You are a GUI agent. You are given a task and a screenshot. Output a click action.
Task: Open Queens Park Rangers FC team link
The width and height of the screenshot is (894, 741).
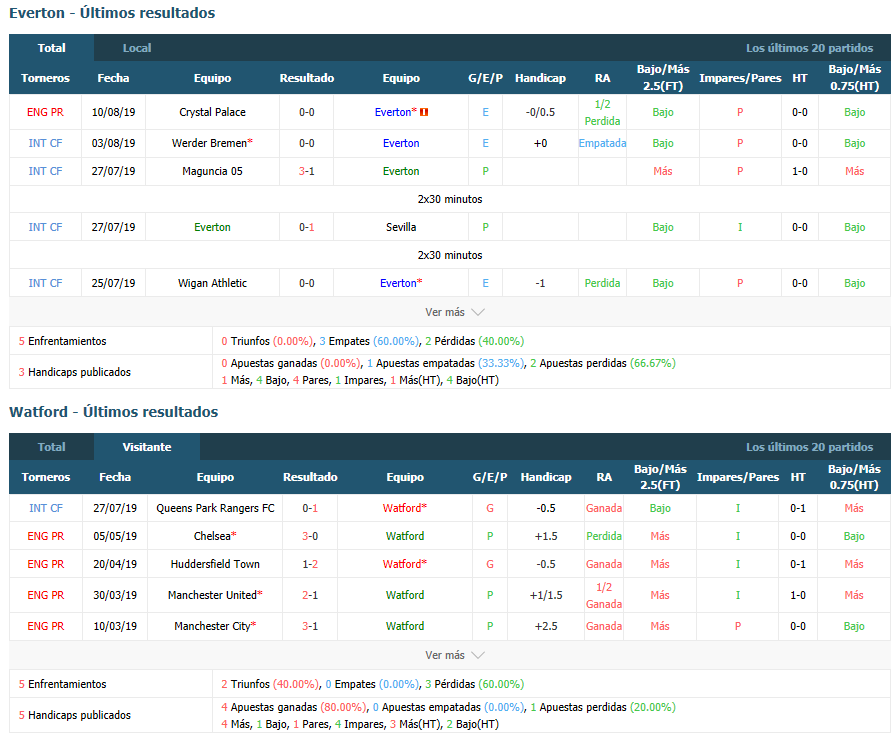tap(215, 508)
